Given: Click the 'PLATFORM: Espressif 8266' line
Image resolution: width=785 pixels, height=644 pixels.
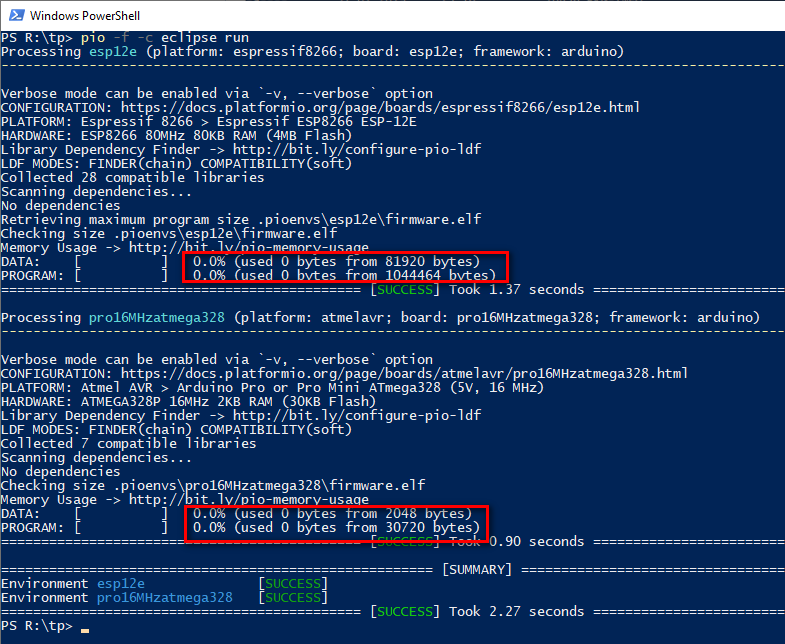Looking at the screenshot, I should (x=209, y=122).
